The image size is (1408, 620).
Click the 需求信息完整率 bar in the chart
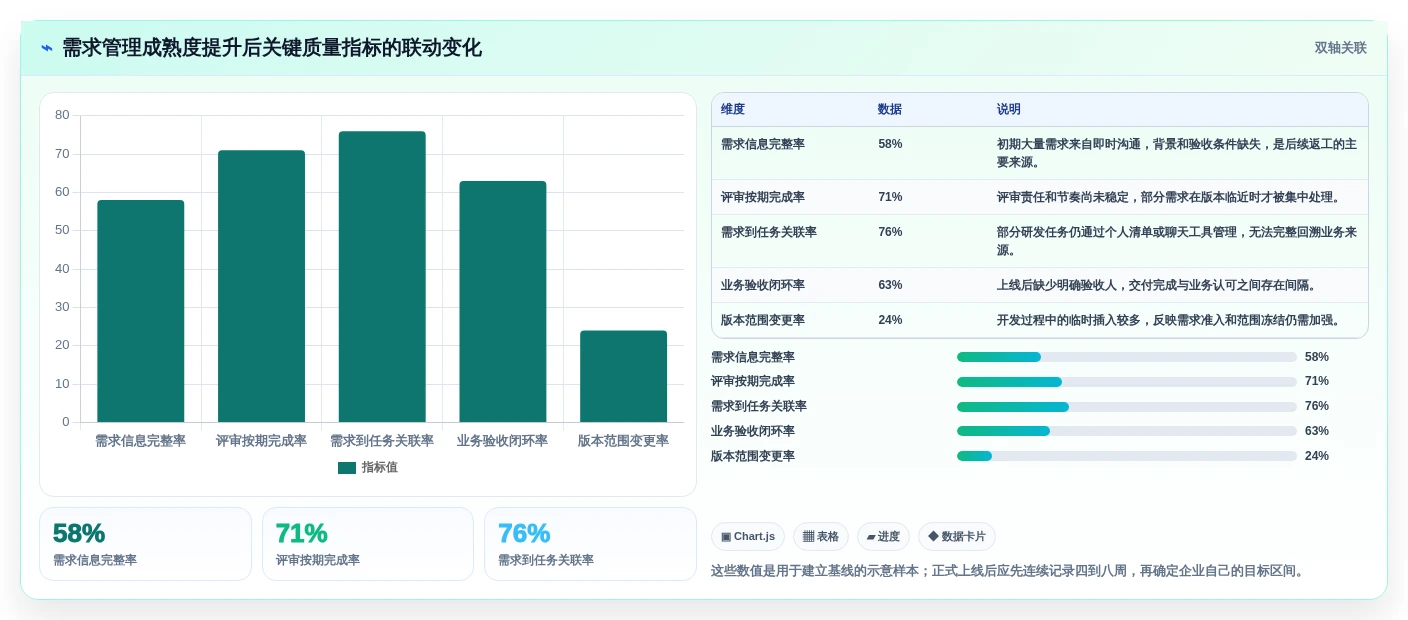pyautogui.click(x=141, y=311)
